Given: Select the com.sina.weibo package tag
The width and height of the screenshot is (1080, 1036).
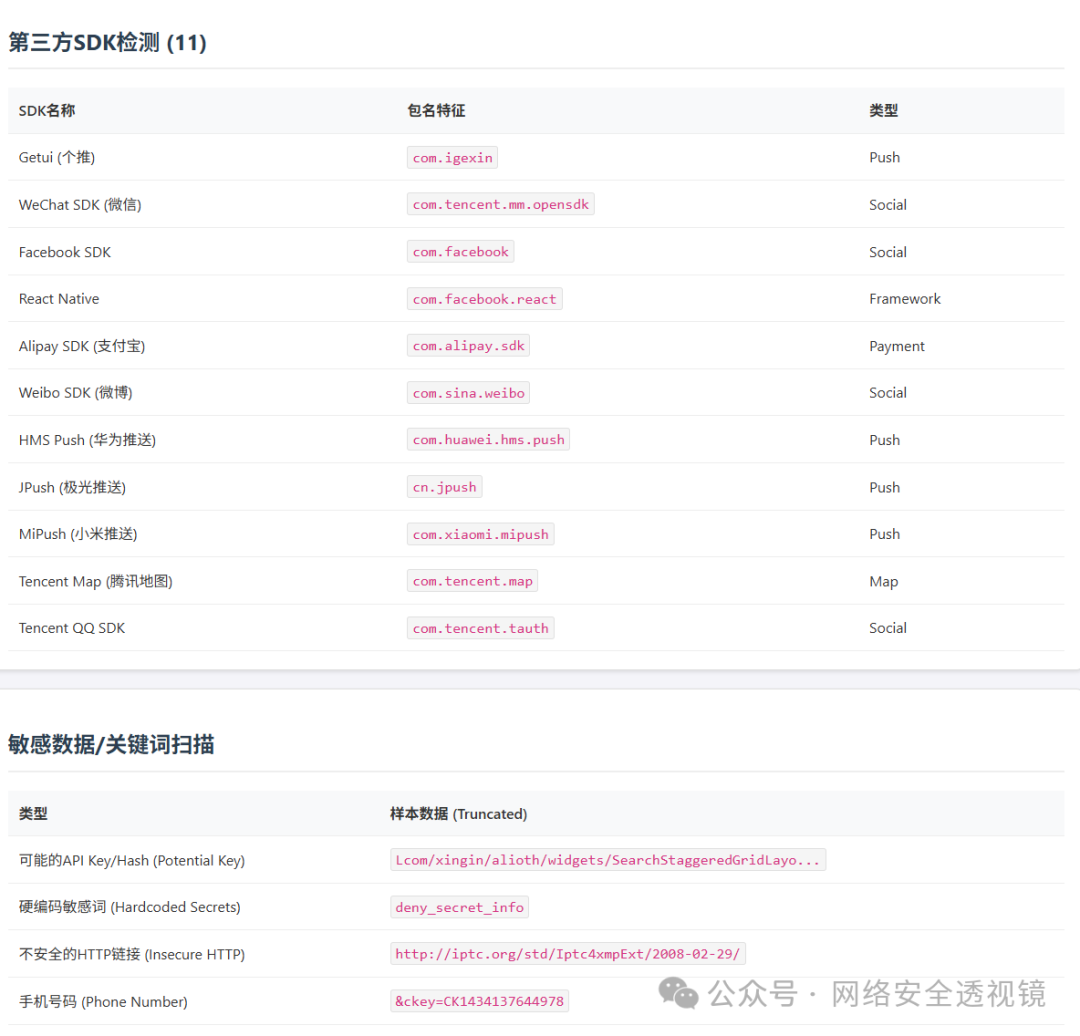Looking at the screenshot, I should [468, 393].
